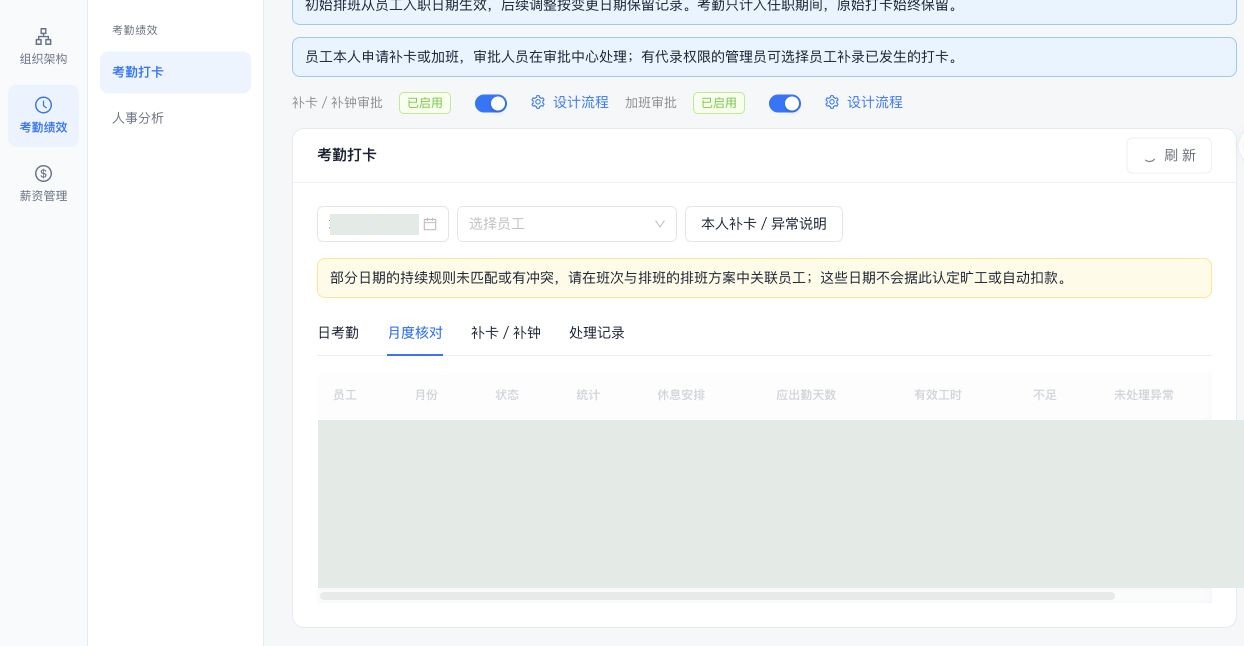The width and height of the screenshot is (1244, 646).
Task: Click the 有效工时 column header
Action: coord(938,395)
